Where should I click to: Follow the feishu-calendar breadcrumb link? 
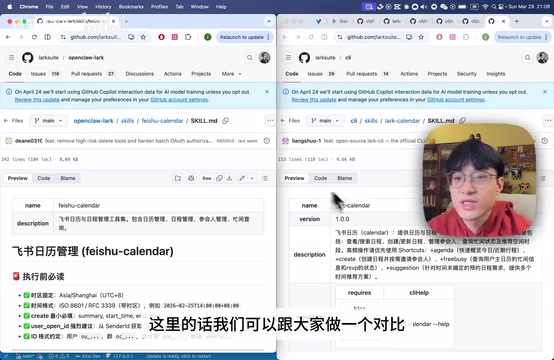[162, 120]
